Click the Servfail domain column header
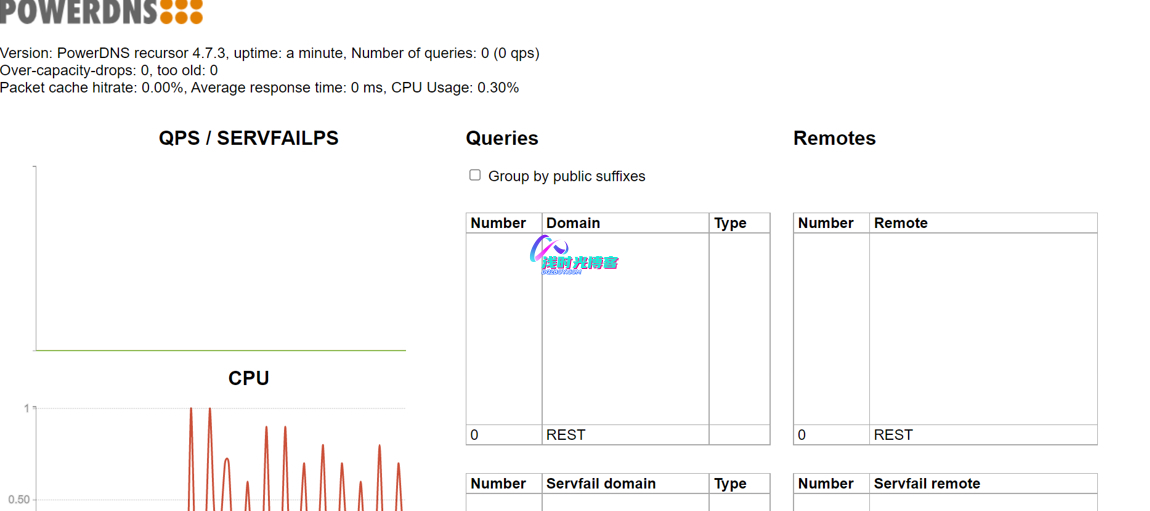The height and width of the screenshot is (511, 1150). tap(601, 483)
